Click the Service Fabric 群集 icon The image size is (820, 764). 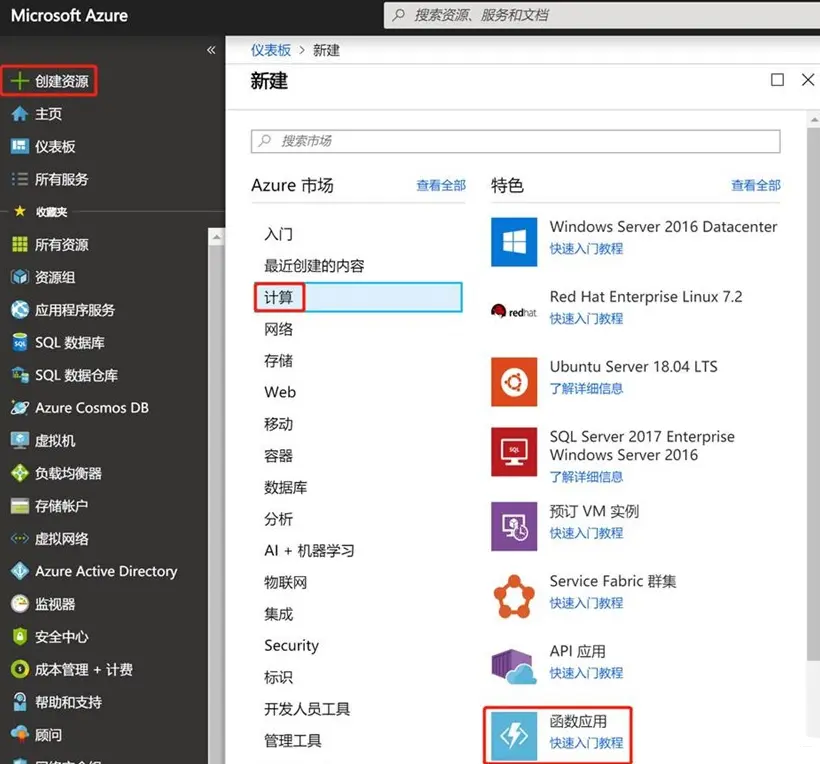(x=514, y=597)
